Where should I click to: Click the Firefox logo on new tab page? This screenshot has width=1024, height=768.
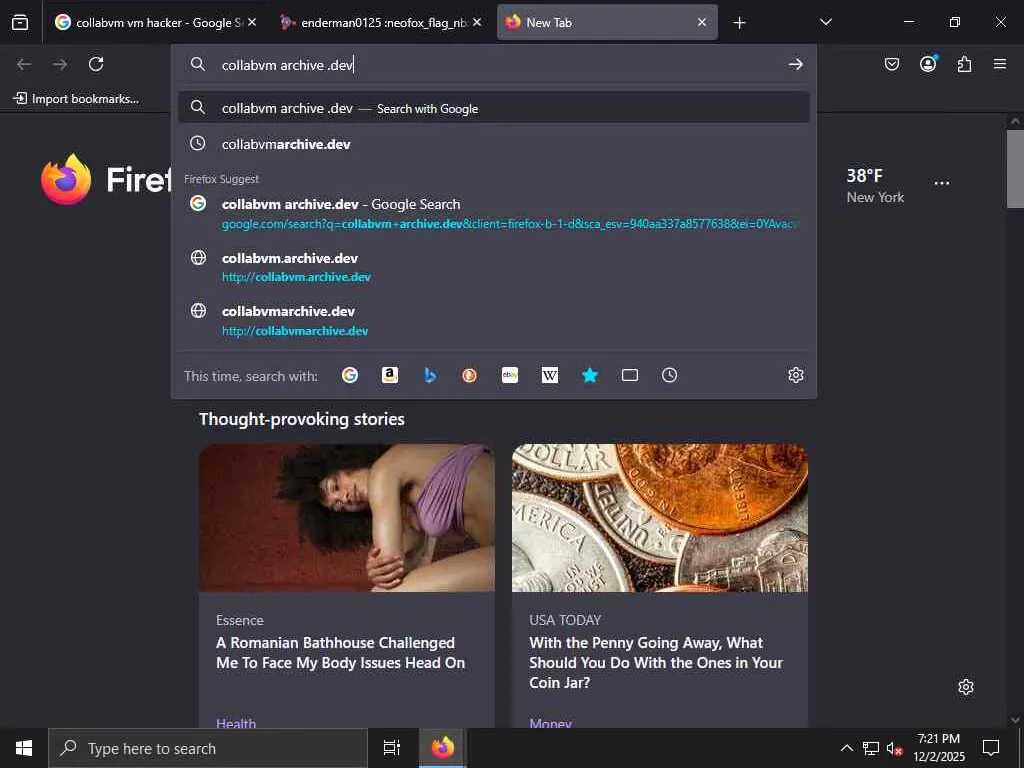66,179
